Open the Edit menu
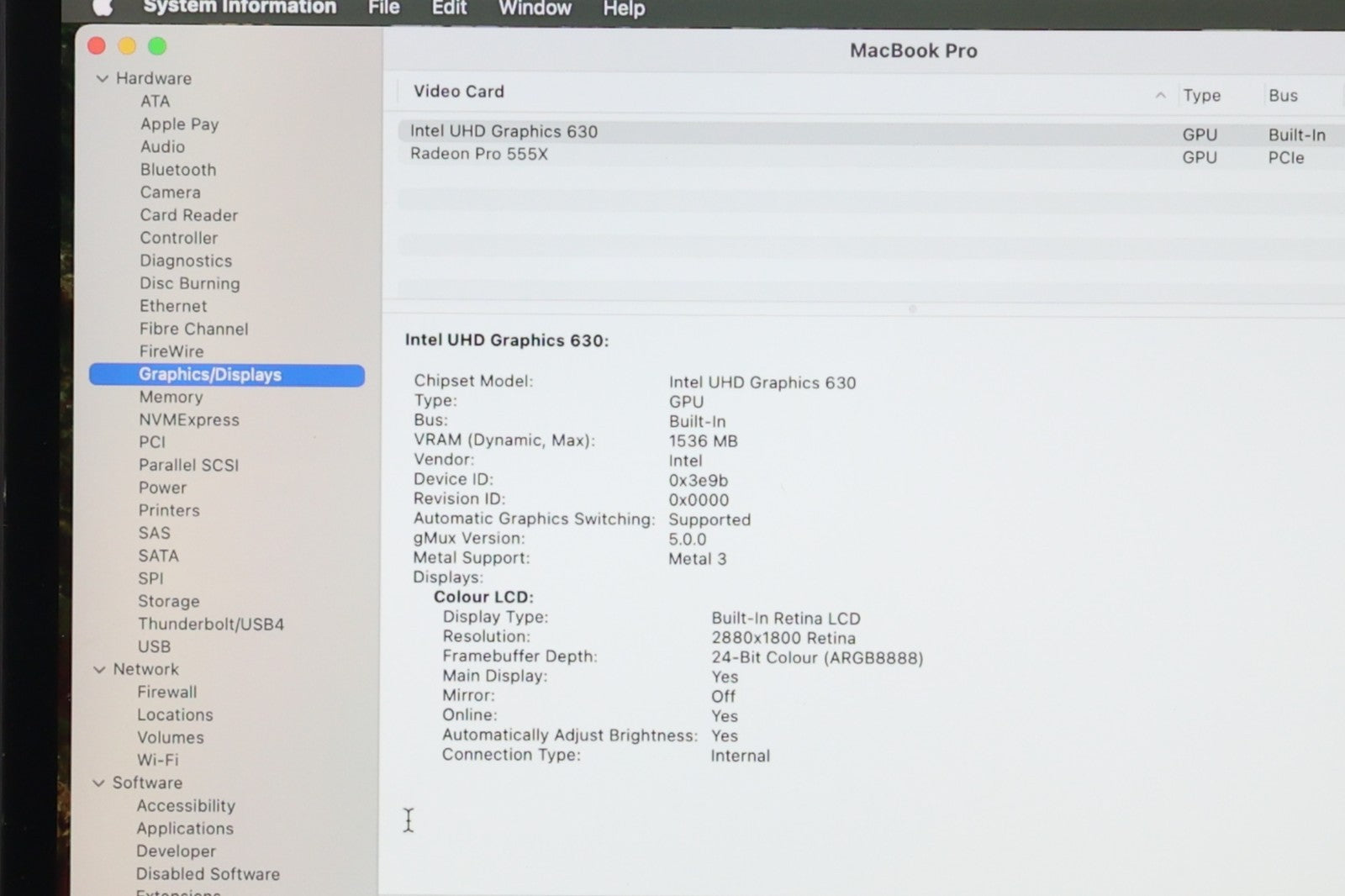Viewport: 1345px width, 896px height. pyautogui.click(x=449, y=8)
